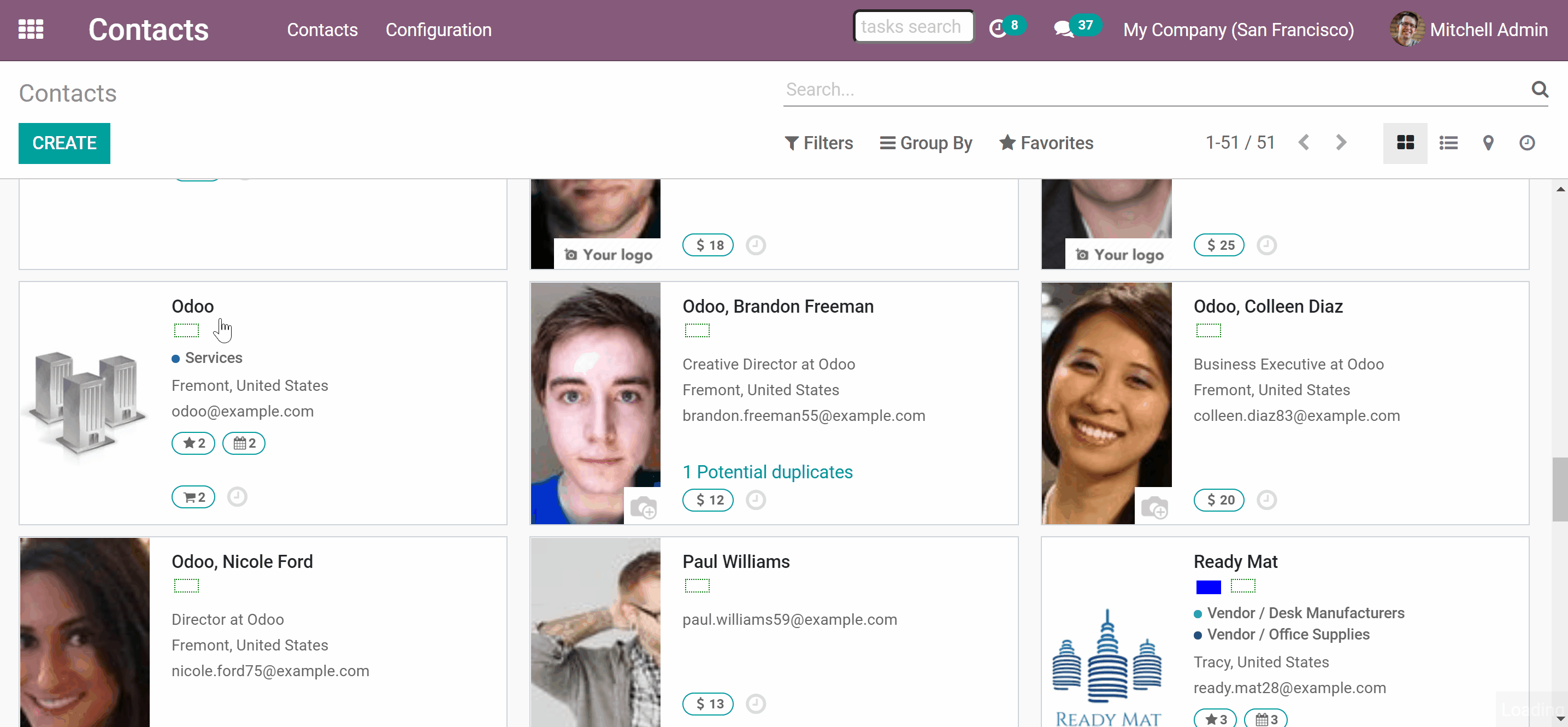Open Odoo's sales cart badge
Image resolution: width=1568 pixels, height=727 pixels.
point(193,497)
